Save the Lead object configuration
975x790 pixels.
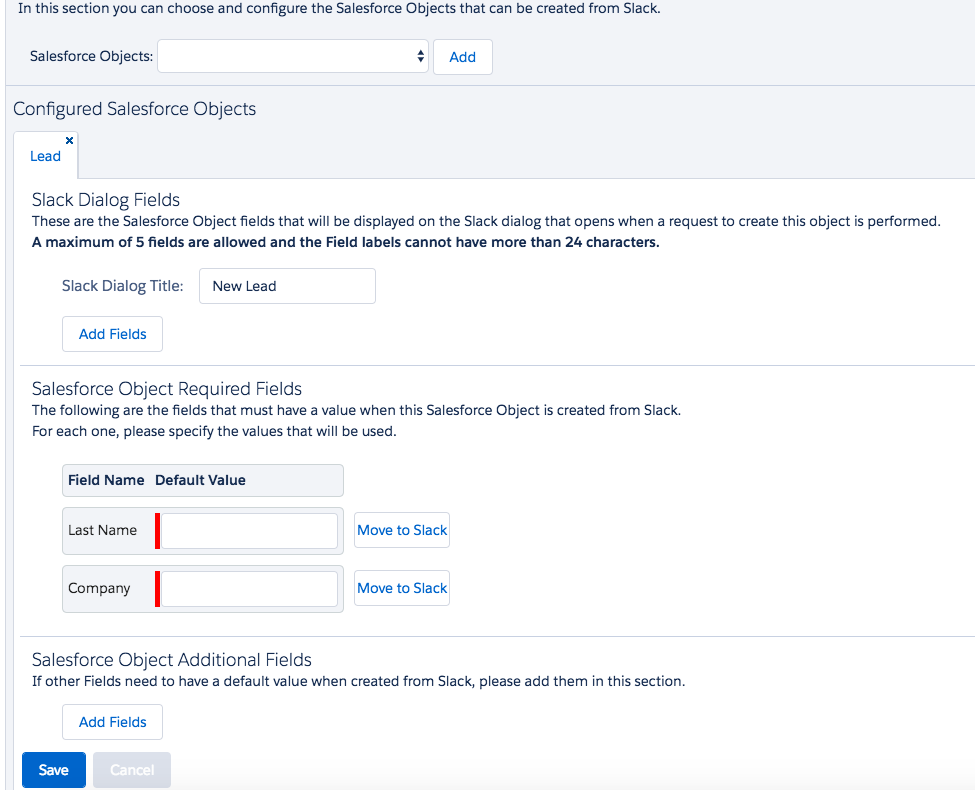pos(53,769)
